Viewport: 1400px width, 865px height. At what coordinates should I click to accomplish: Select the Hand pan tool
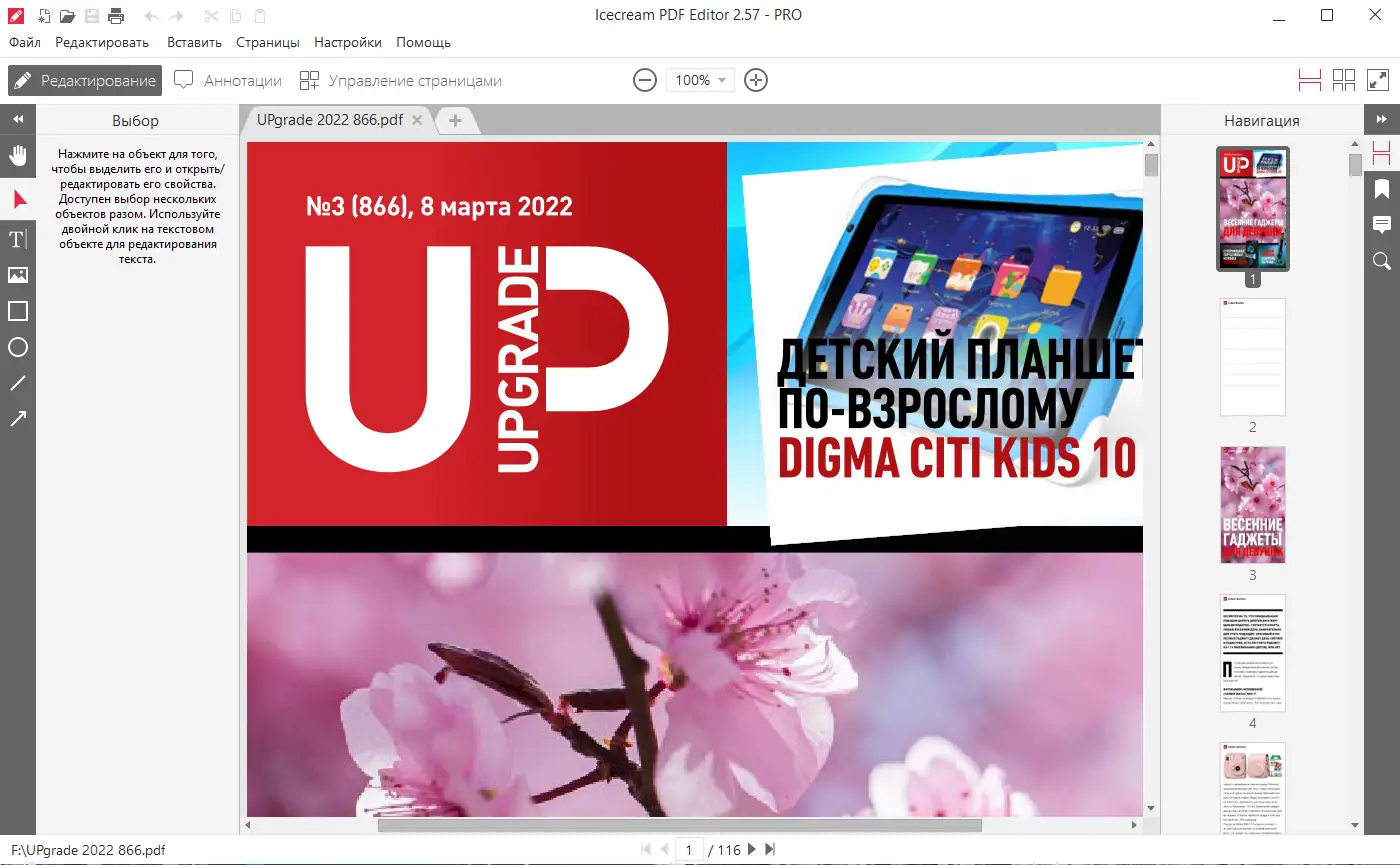click(x=18, y=155)
